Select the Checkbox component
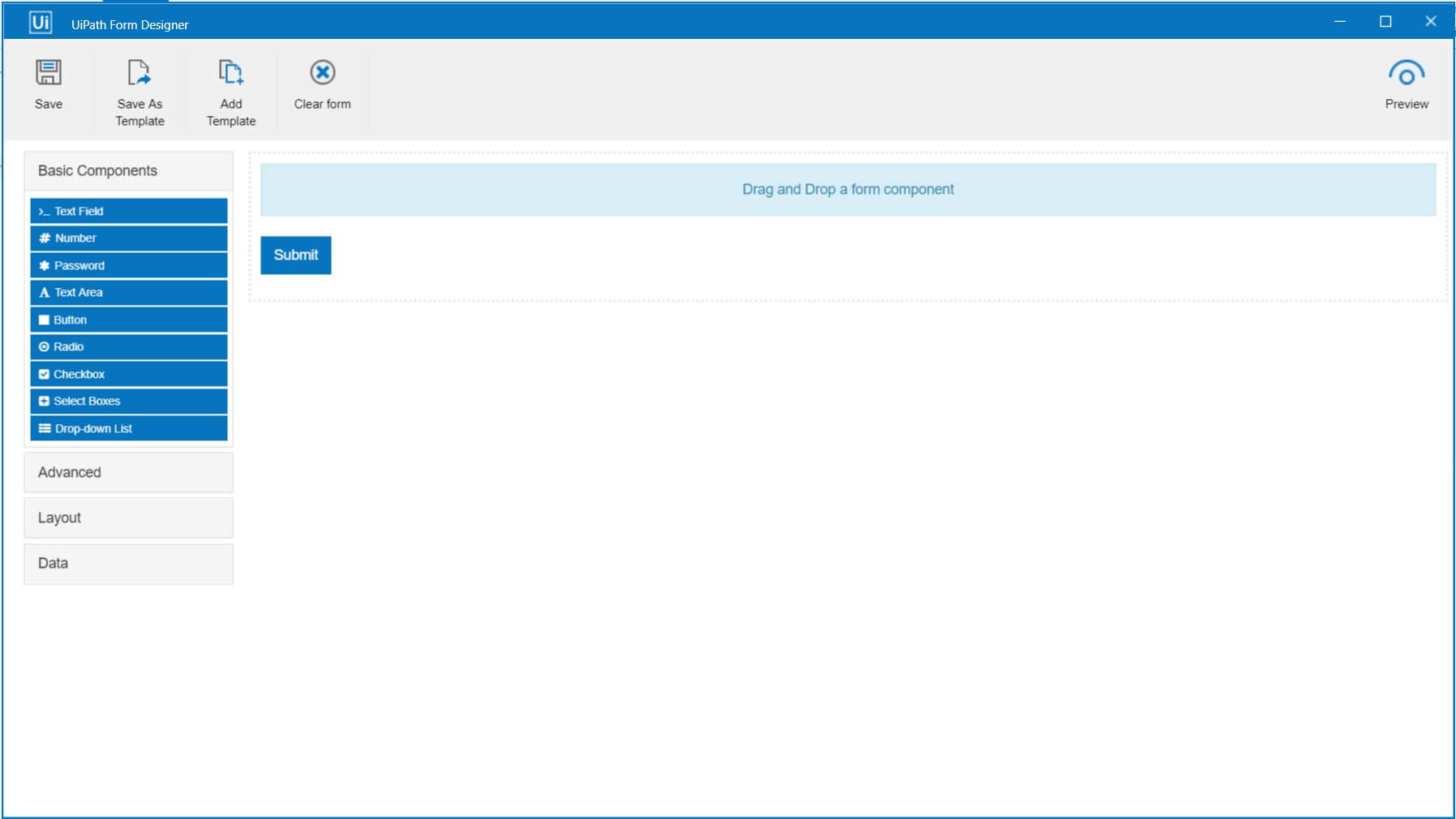Image resolution: width=1456 pixels, height=819 pixels. click(x=129, y=374)
